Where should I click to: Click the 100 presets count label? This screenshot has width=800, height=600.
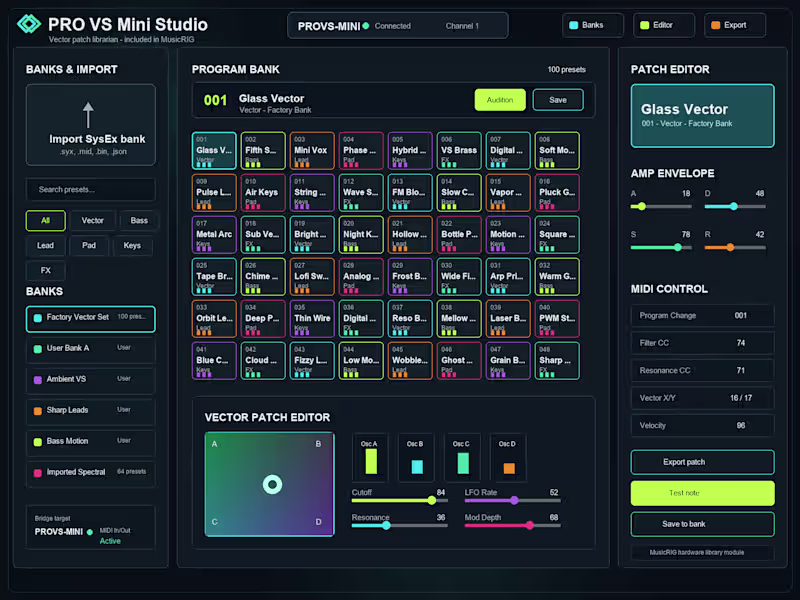click(566, 69)
